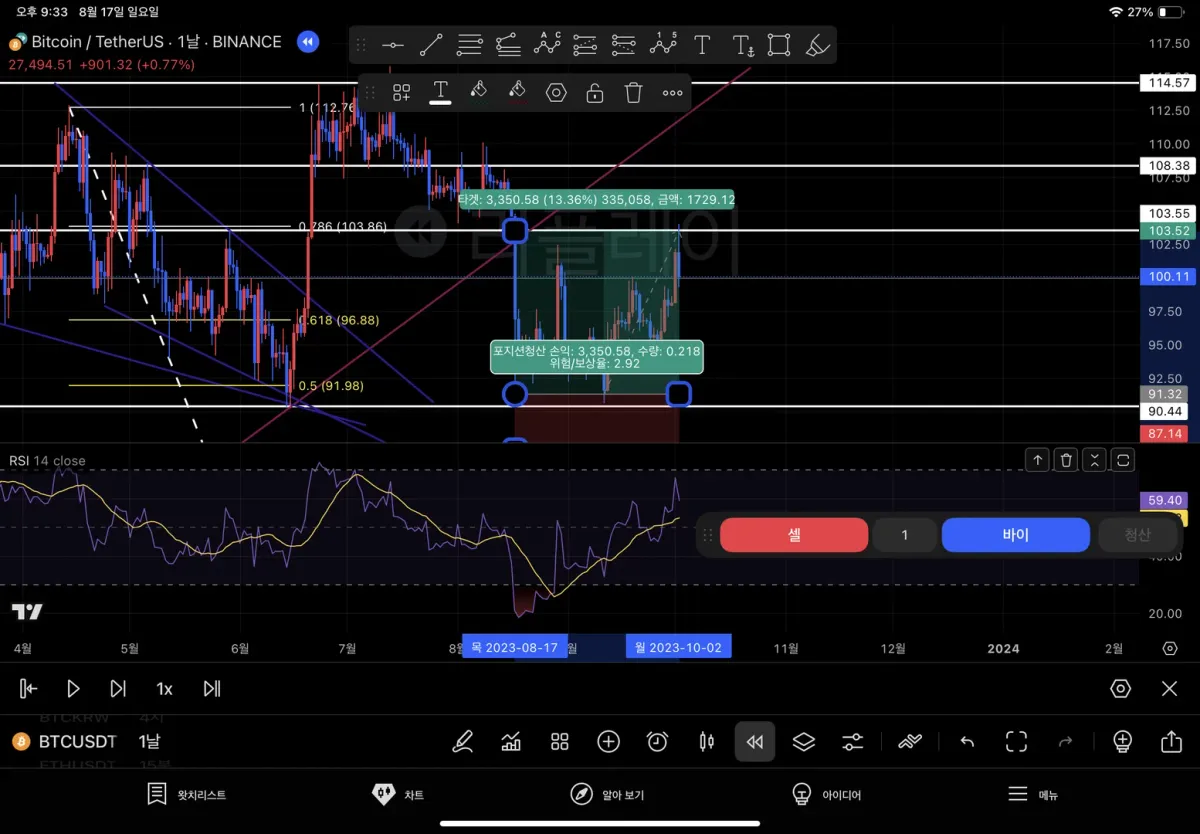Open the 왓치리스트 tab

(186, 795)
